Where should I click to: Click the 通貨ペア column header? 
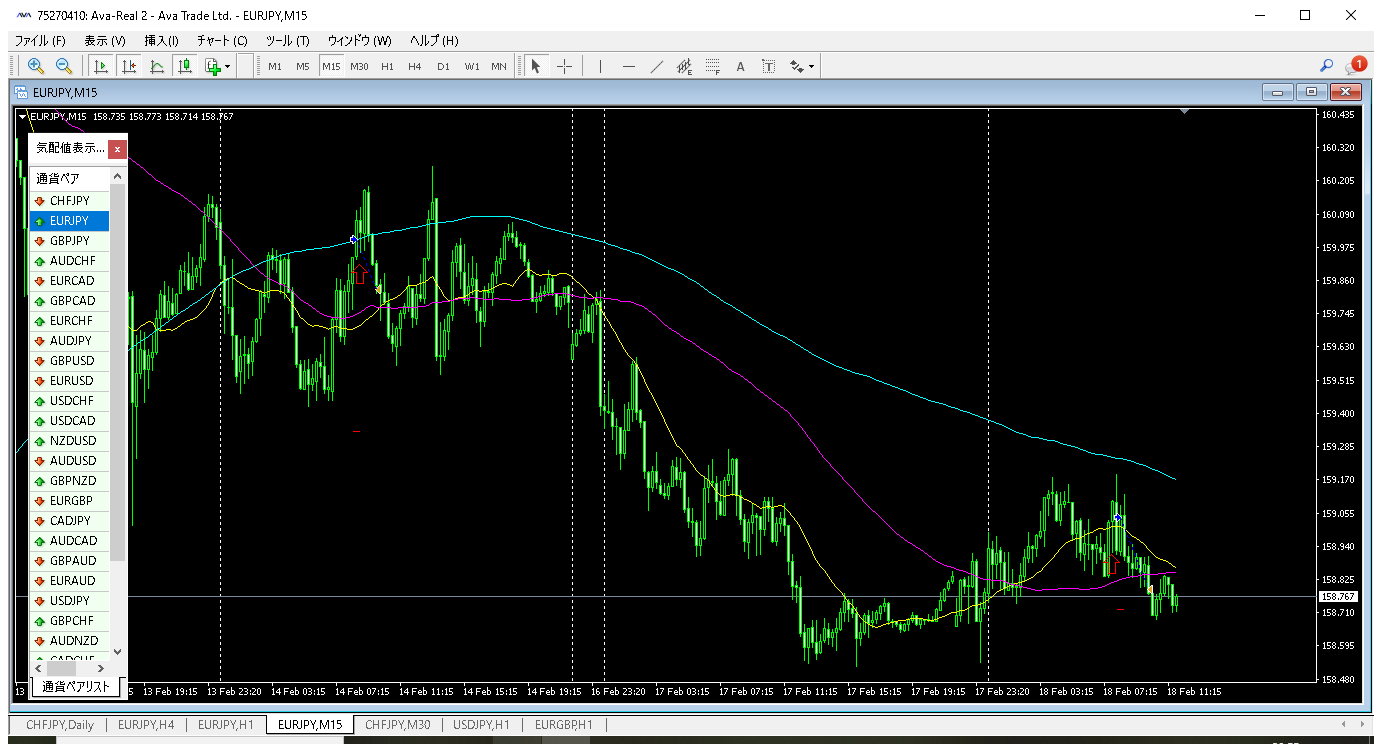(68, 179)
